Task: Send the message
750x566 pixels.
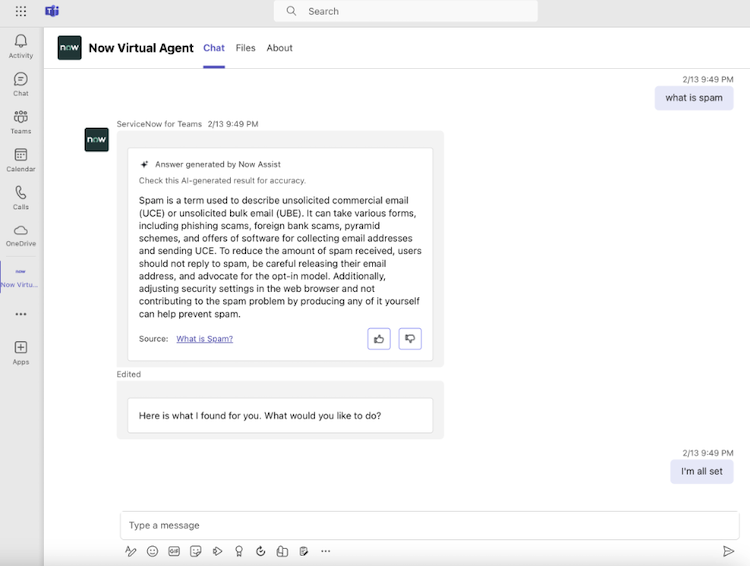Action: [x=728, y=551]
